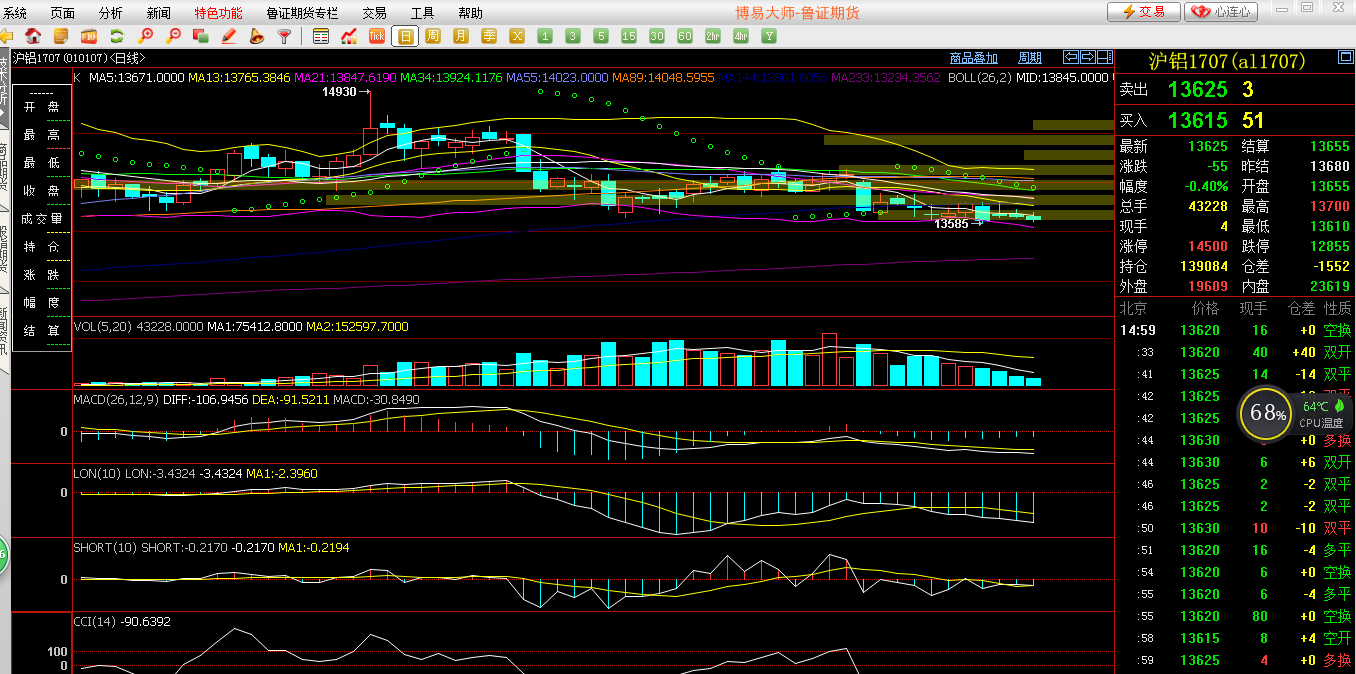Open the 鲁证期货专栏 menu
The image size is (1356, 674).
tap(302, 13)
